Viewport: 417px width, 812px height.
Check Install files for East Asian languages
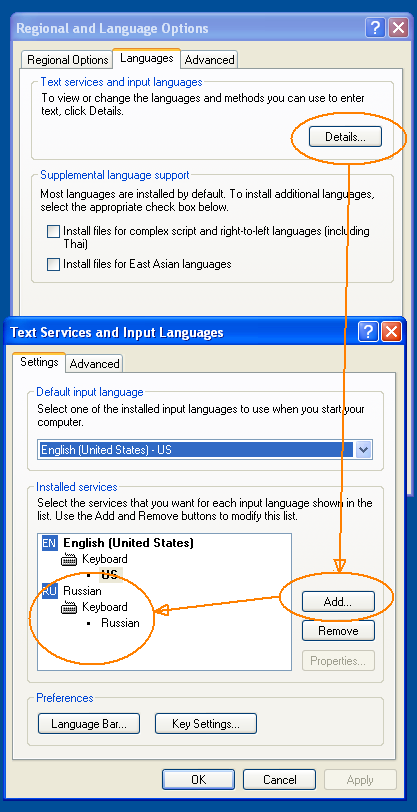point(53,265)
